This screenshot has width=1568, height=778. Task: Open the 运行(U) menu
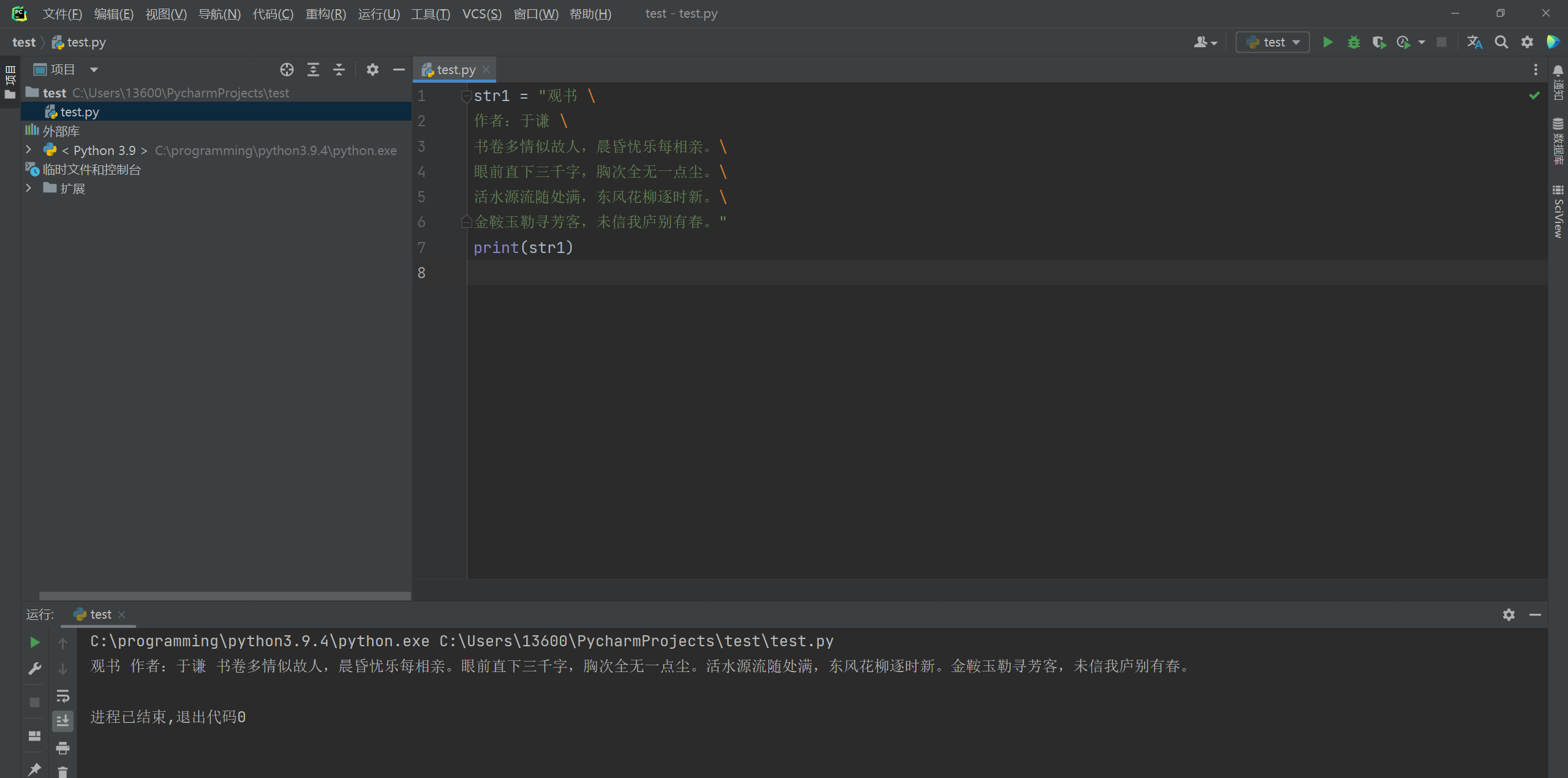pyautogui.click(x=379, y=13)
